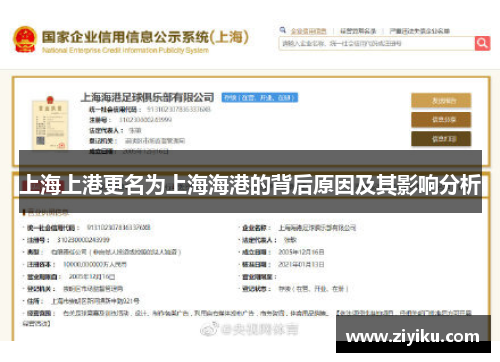
Task: Select the 企业名称 value in details table
Action: (x=317, y=228)
